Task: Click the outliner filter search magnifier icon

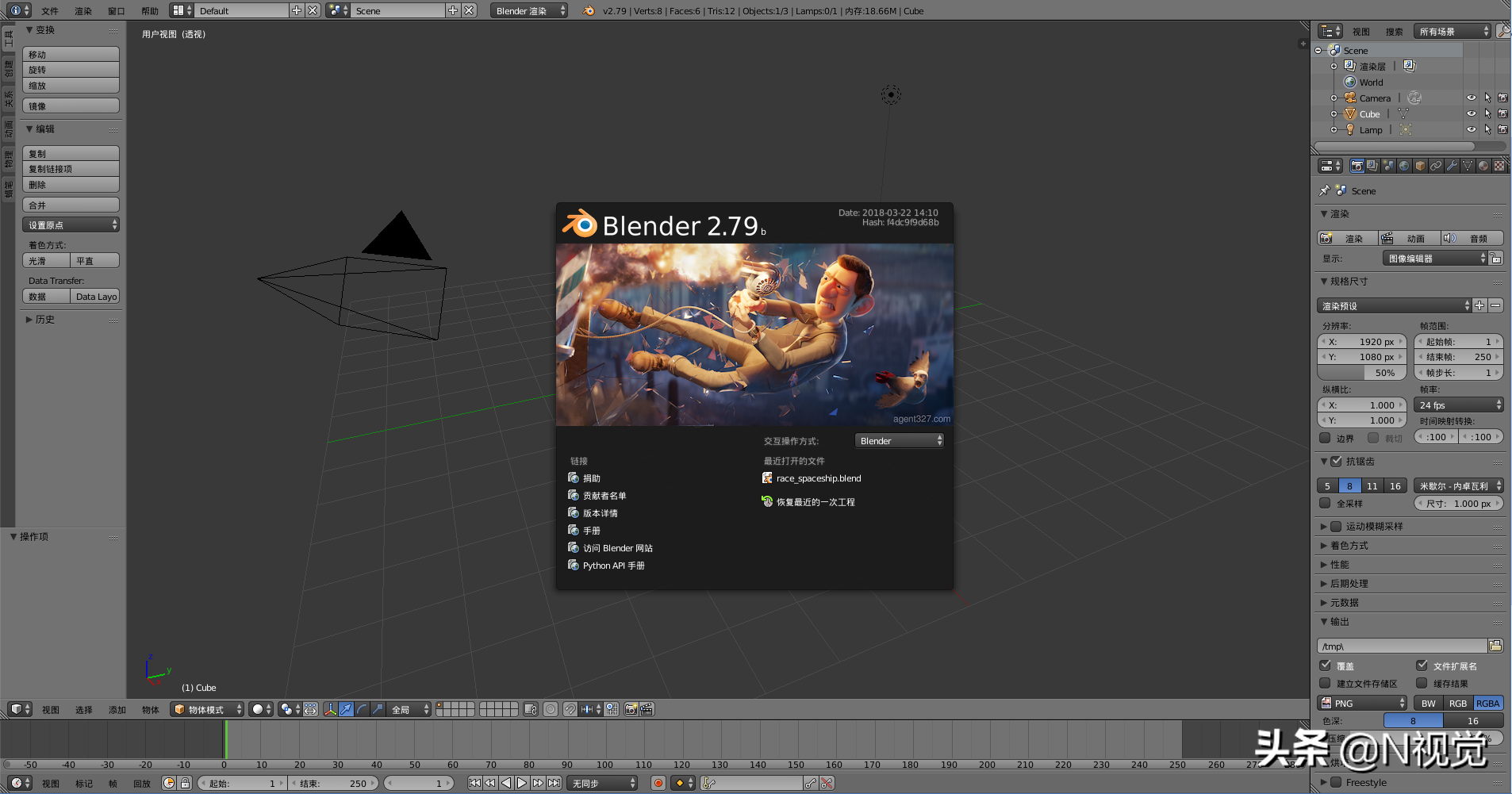Action: [1503, 31]
